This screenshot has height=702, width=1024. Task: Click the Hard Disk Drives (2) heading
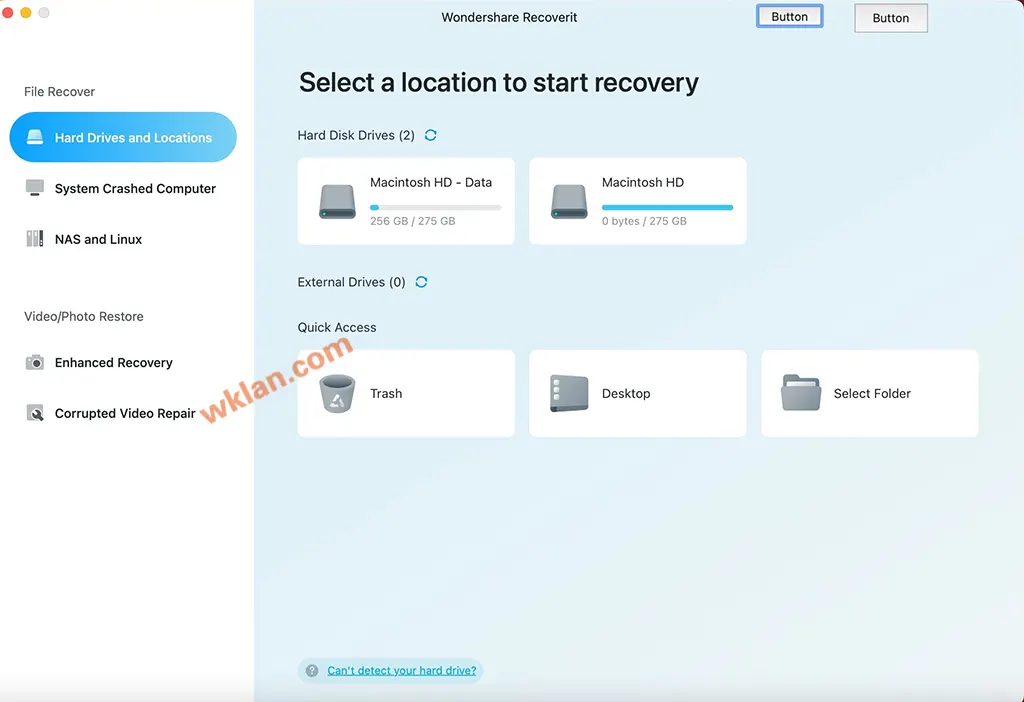pyautogui.click(x=356, y=135)
